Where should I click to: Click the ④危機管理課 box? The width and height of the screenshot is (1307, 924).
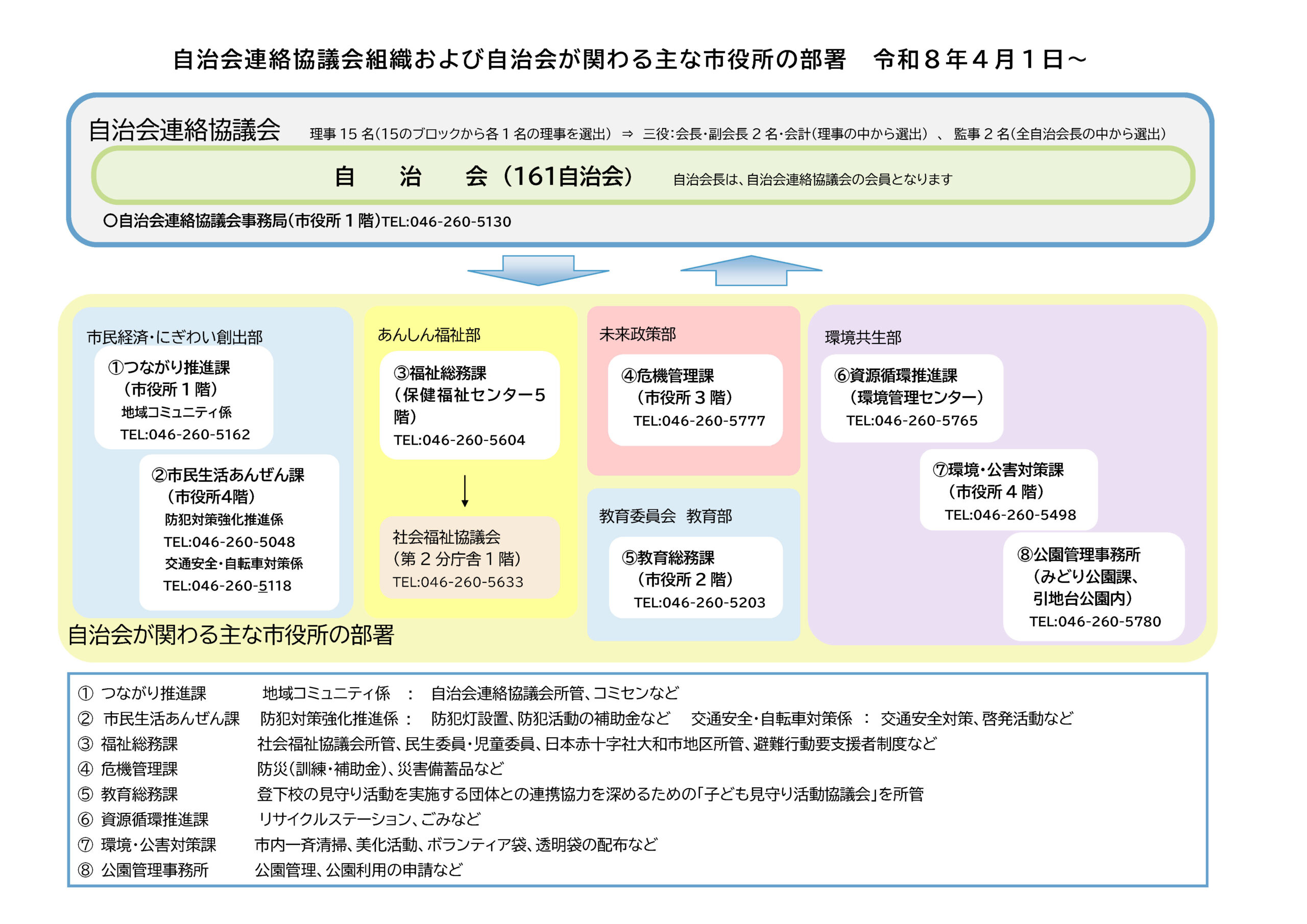click(695, 400)
